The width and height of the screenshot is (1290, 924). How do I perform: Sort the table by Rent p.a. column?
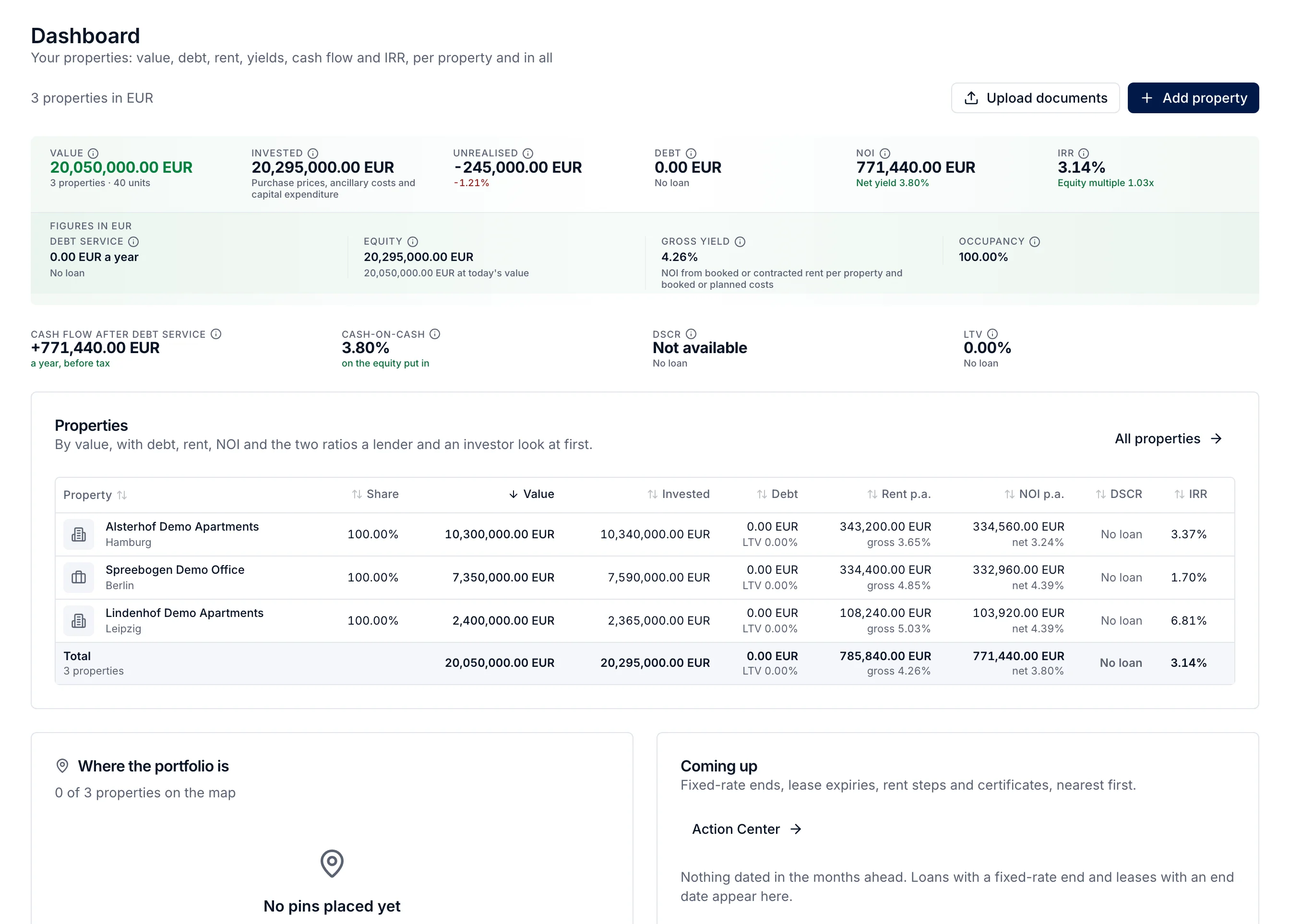tap(899, 494)
